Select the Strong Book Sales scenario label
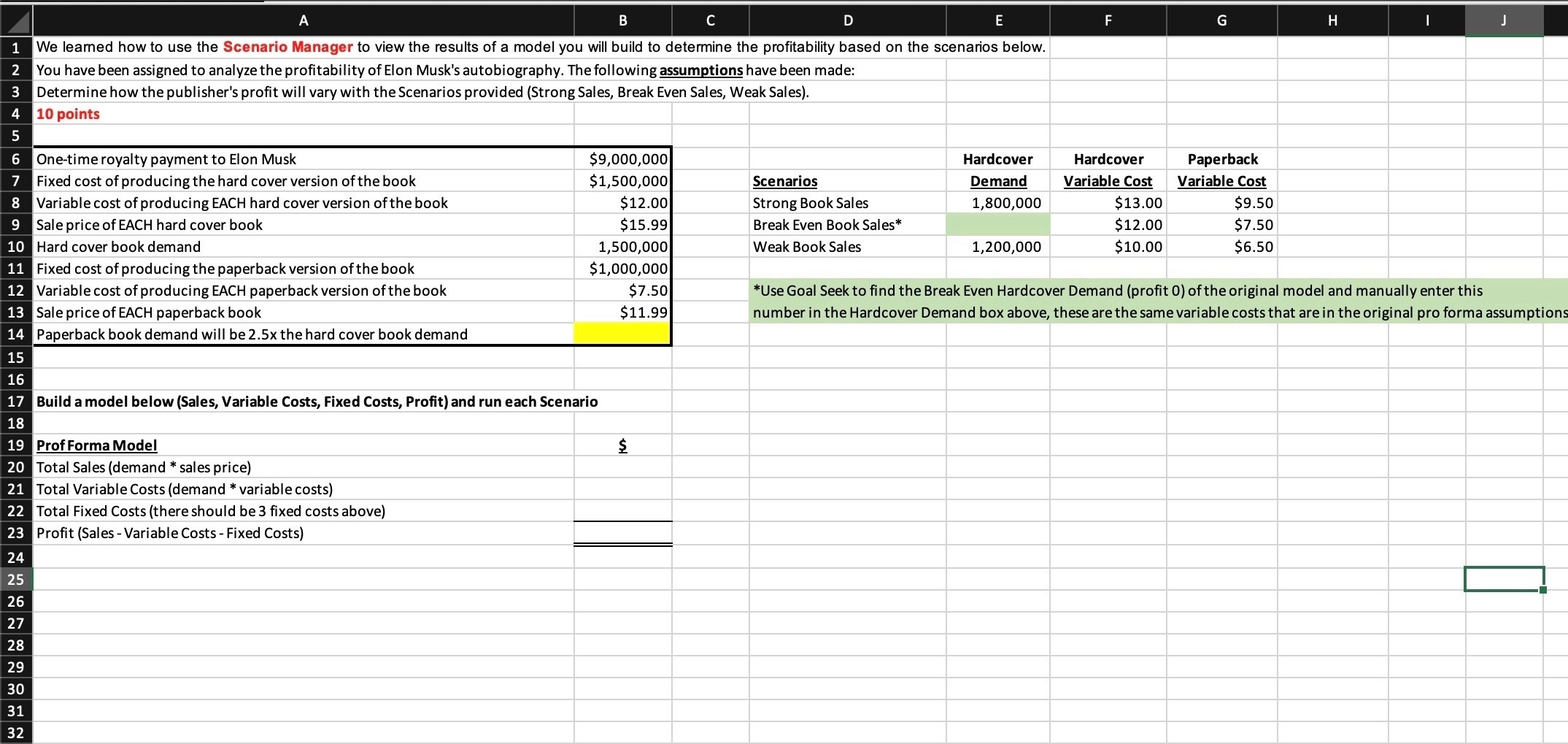Screen dimensions: 1568x744 810,203
